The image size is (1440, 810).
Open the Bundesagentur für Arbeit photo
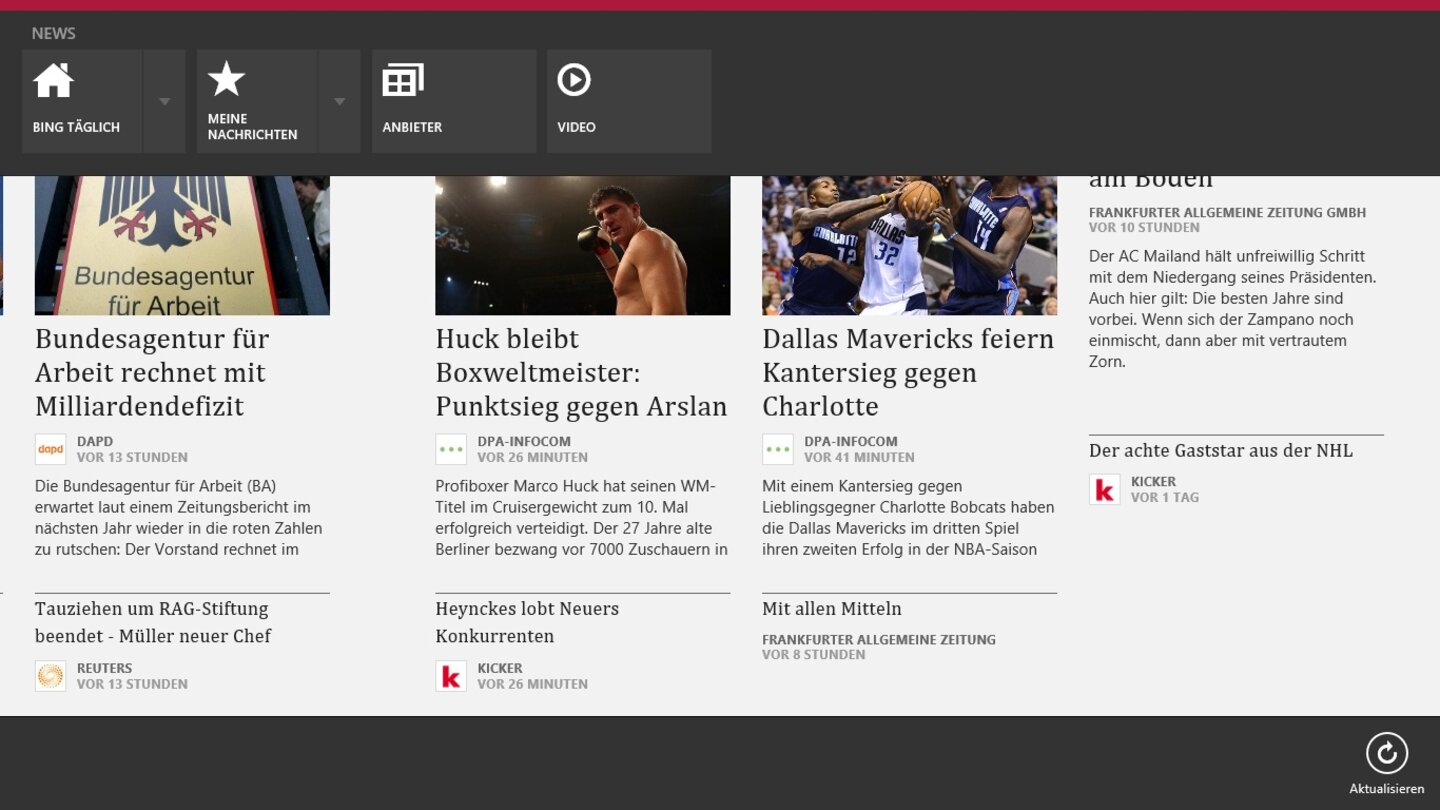pos(182,246)
